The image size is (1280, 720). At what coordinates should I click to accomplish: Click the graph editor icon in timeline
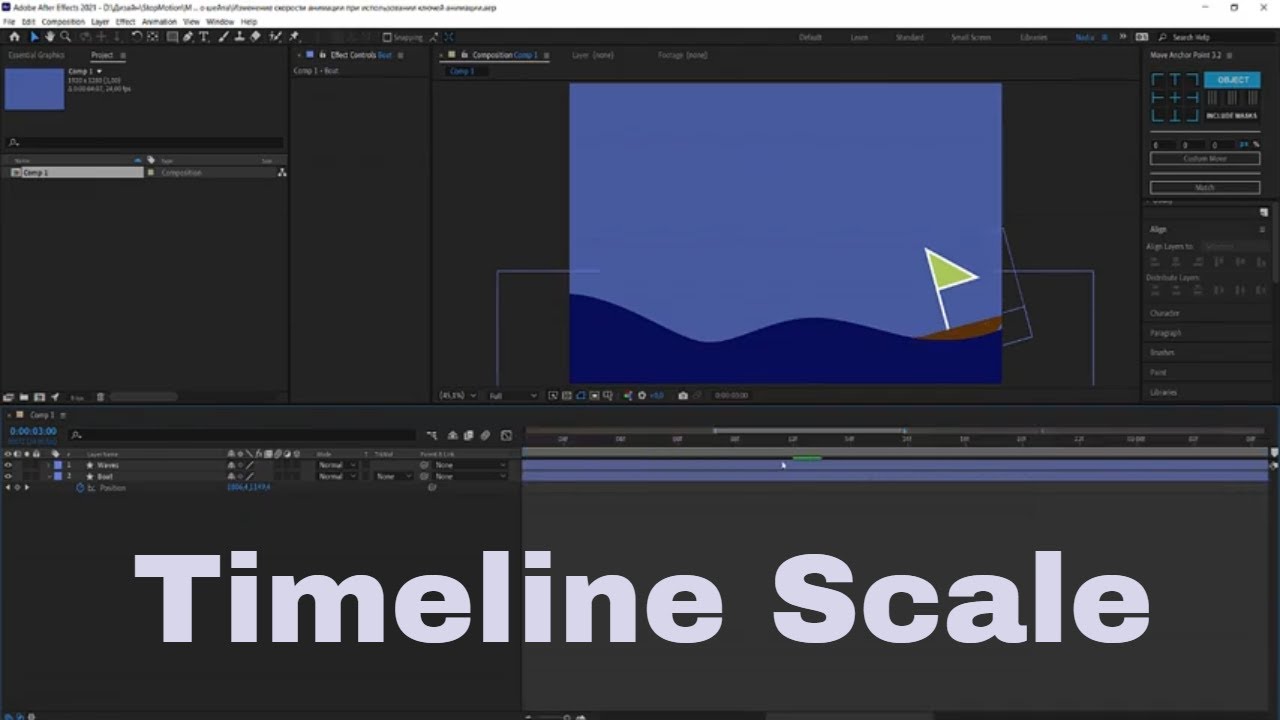pyautogui.click(x=506, y=436)
